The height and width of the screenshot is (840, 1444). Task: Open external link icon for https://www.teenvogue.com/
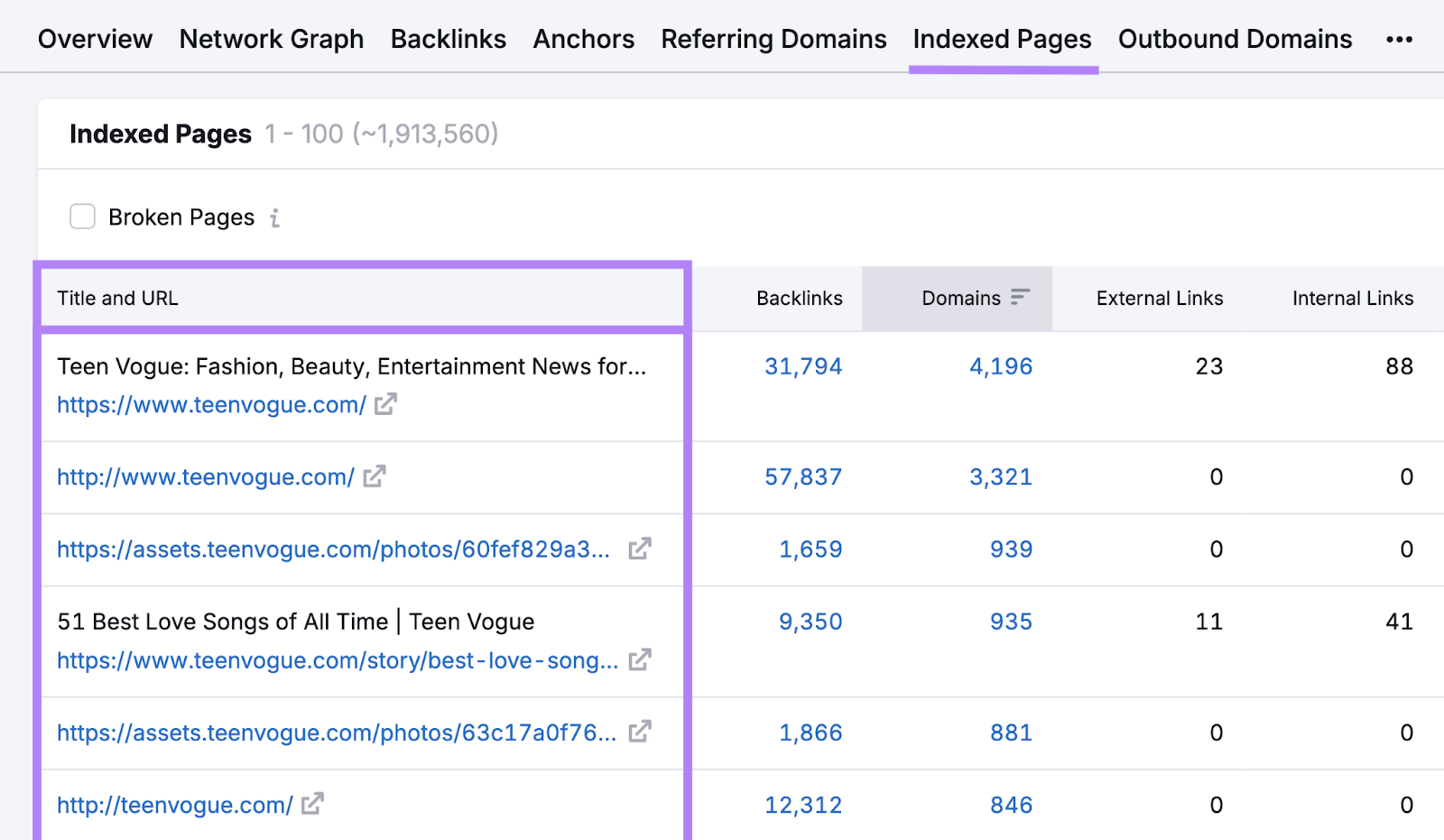pos(385,404)
